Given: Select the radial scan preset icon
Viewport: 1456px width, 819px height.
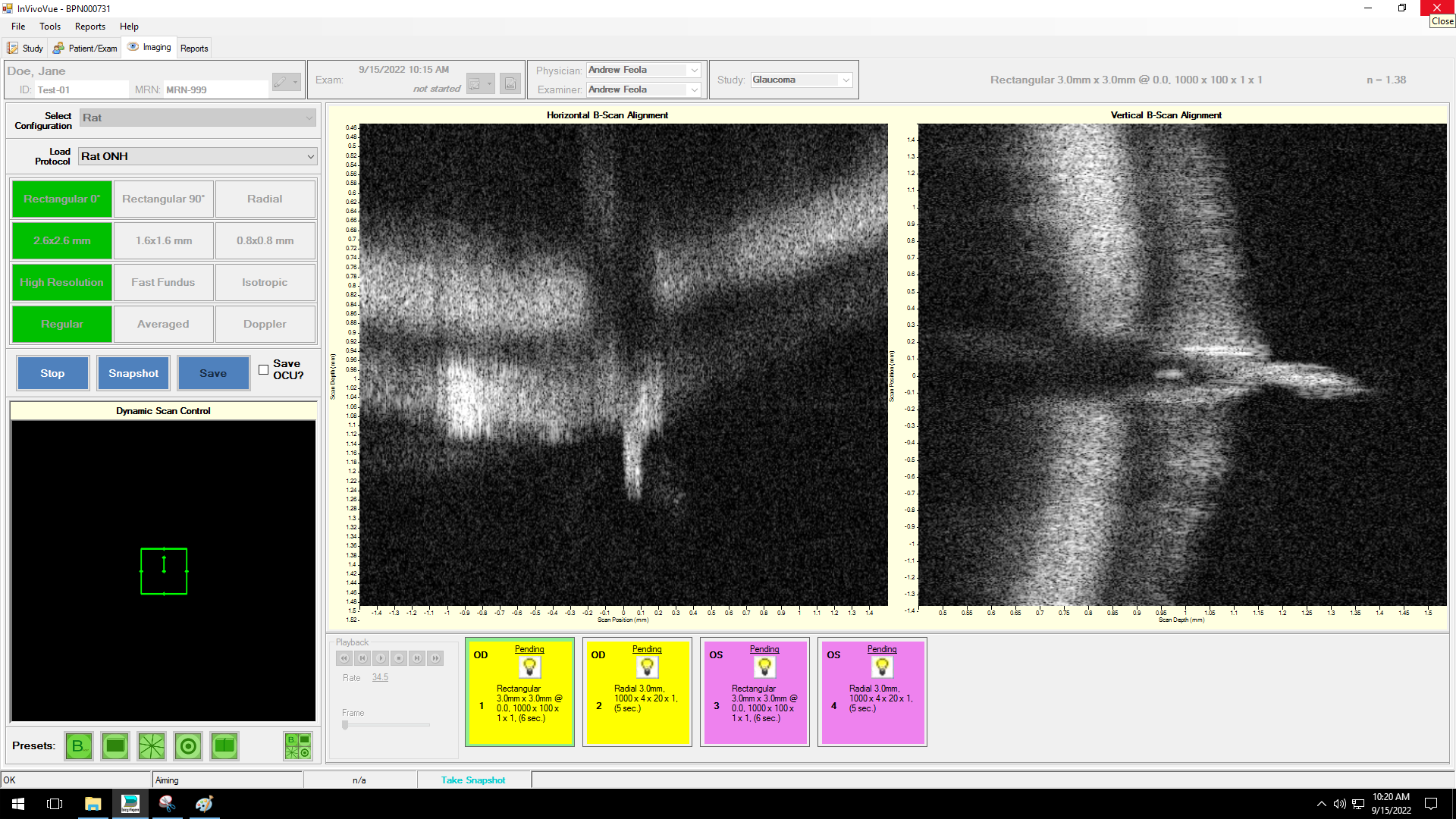Looking at the screenshot, I should tap(152, 746).
